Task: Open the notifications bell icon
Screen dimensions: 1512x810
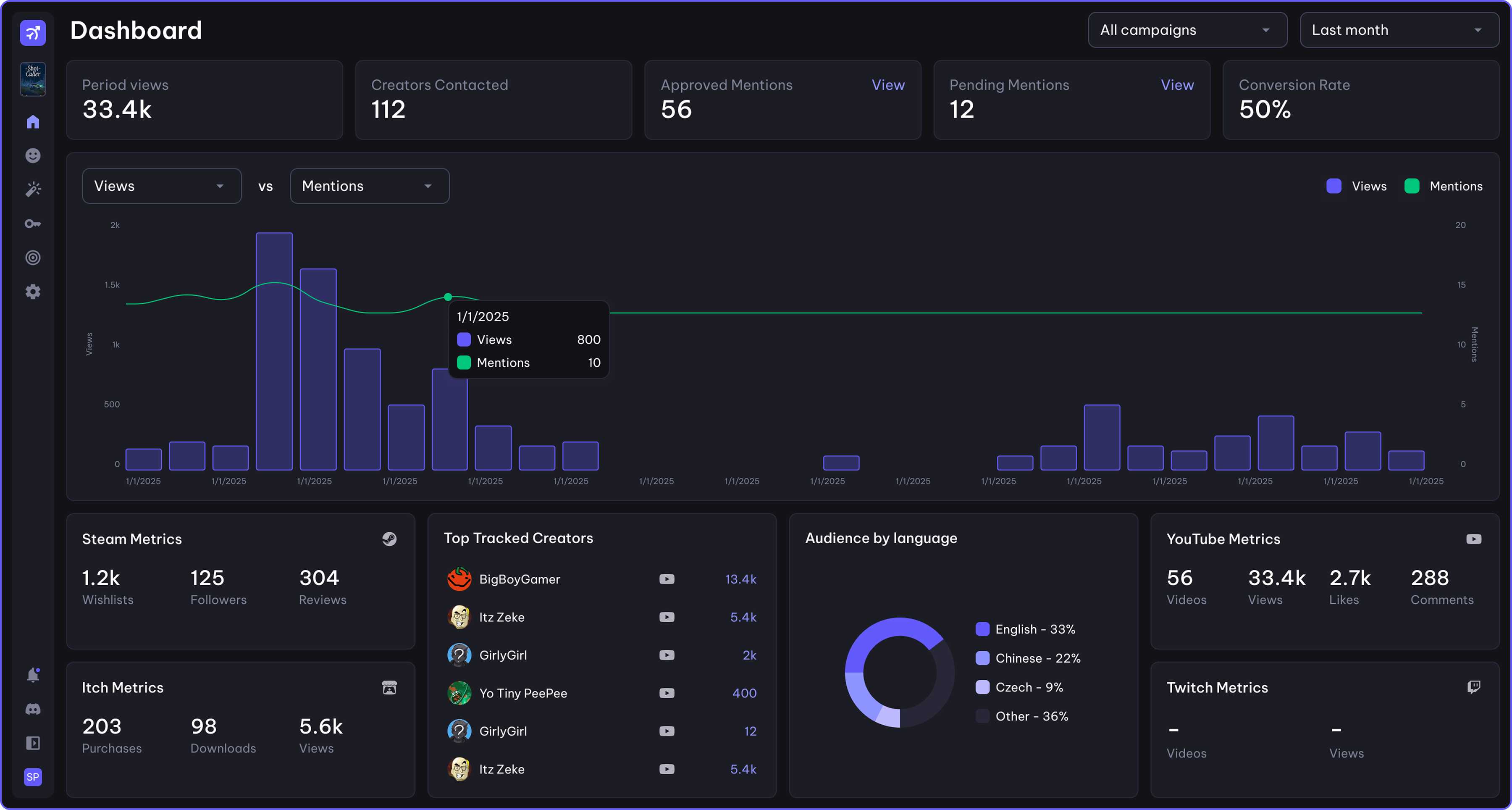Action: [x=33, y=675]
